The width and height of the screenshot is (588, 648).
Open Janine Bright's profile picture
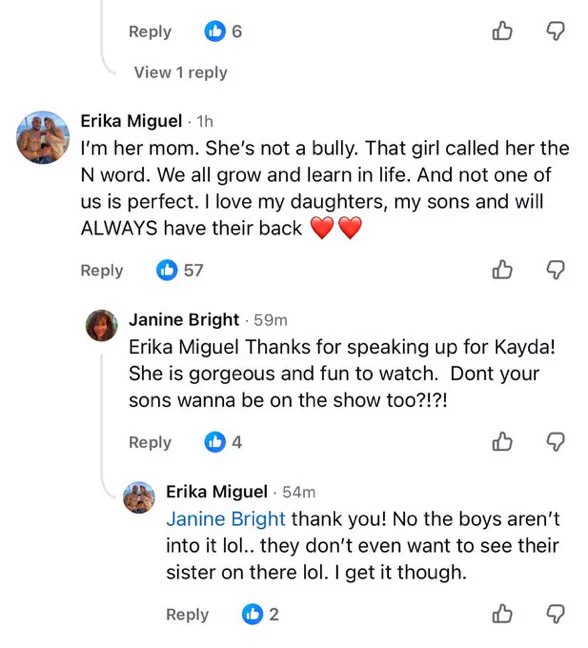[102, 325]
